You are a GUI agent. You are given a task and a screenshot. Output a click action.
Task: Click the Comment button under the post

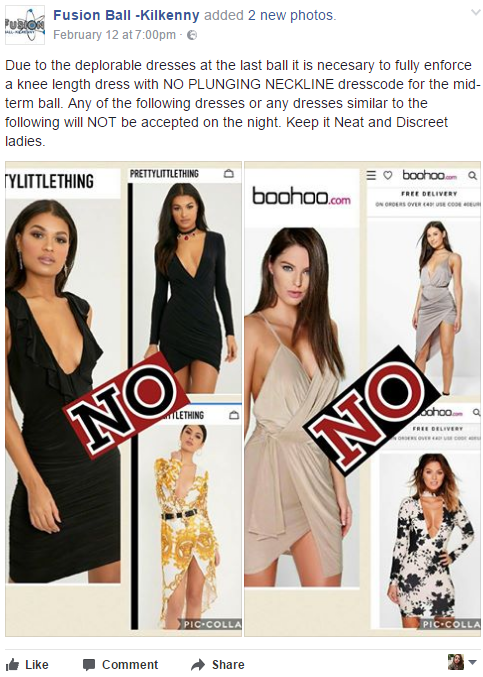(120, 664)
